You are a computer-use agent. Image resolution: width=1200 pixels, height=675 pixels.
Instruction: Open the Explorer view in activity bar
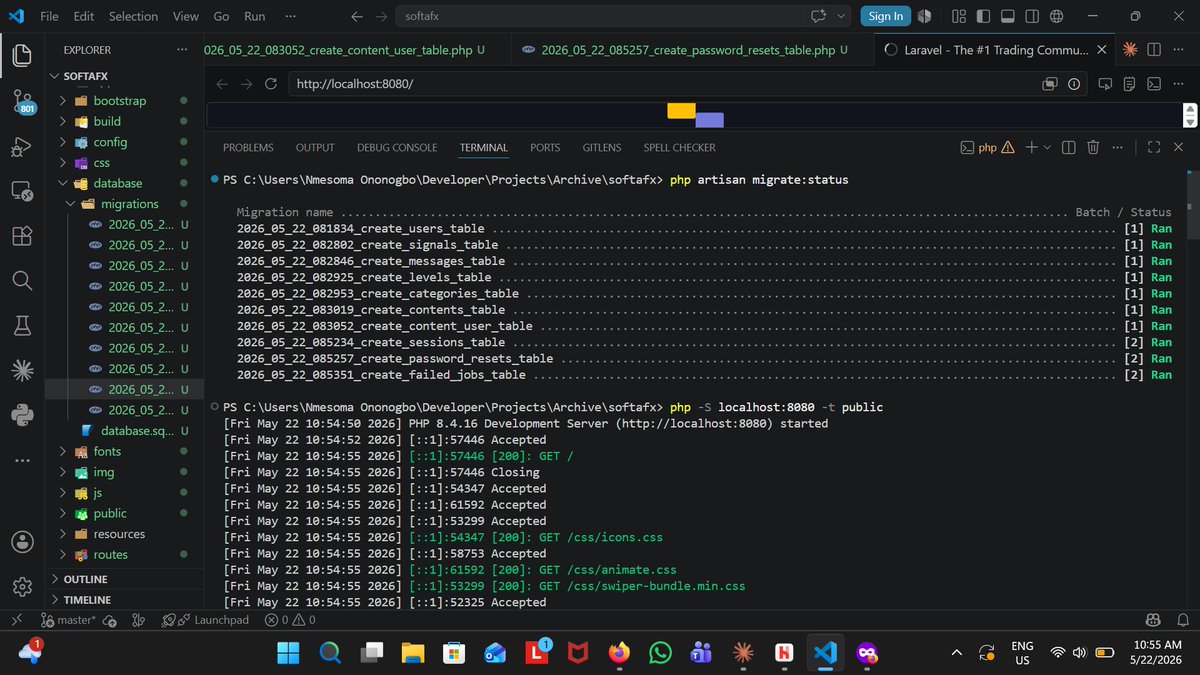[x=21, y=54]
